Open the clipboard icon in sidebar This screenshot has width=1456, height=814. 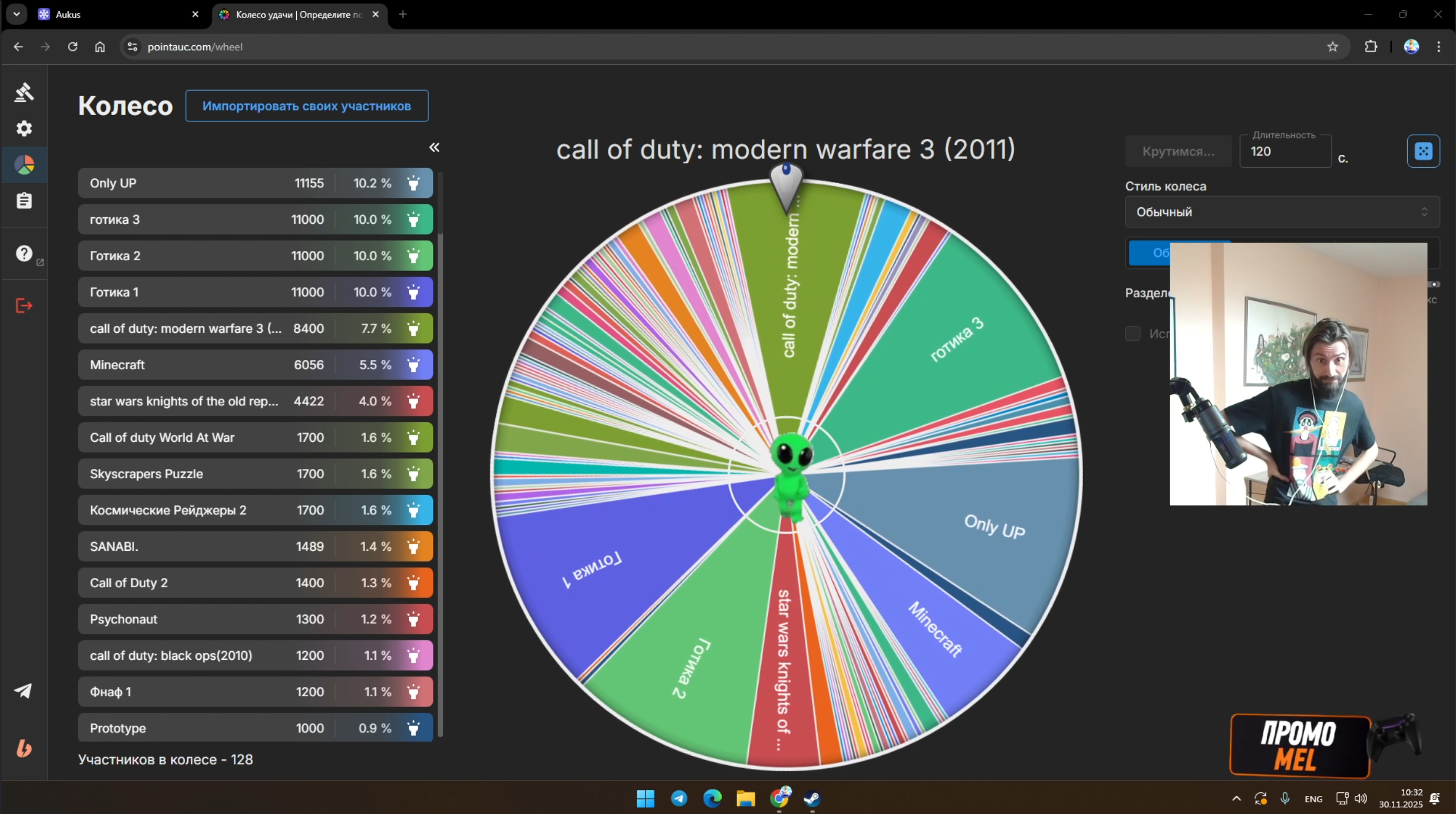(x=24, y=201)
